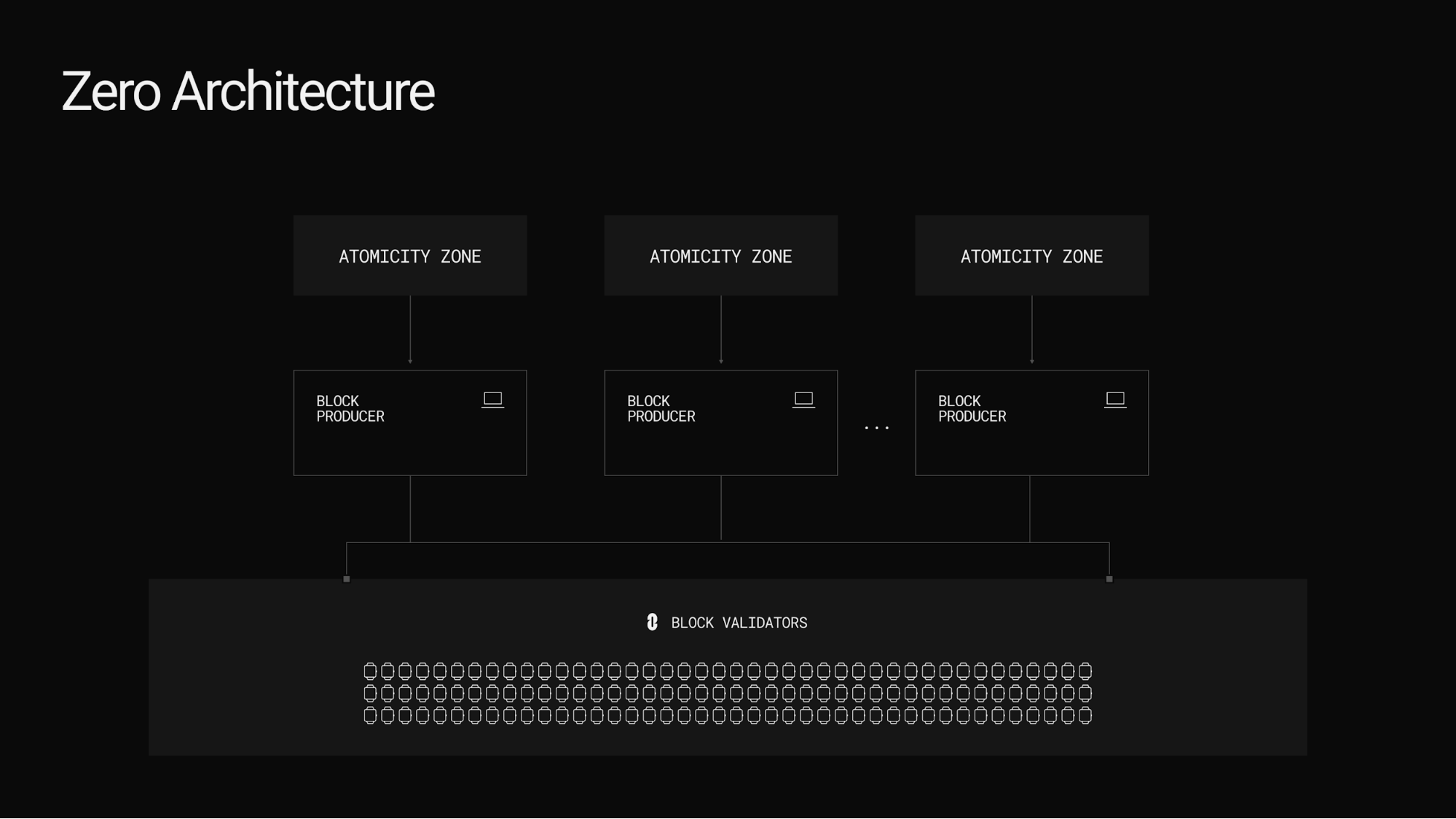Click the arrowhead below the middle Atomicity Zone
Image resolution: width=1456 pixels, height=819 pixels.
click(721, 360)
